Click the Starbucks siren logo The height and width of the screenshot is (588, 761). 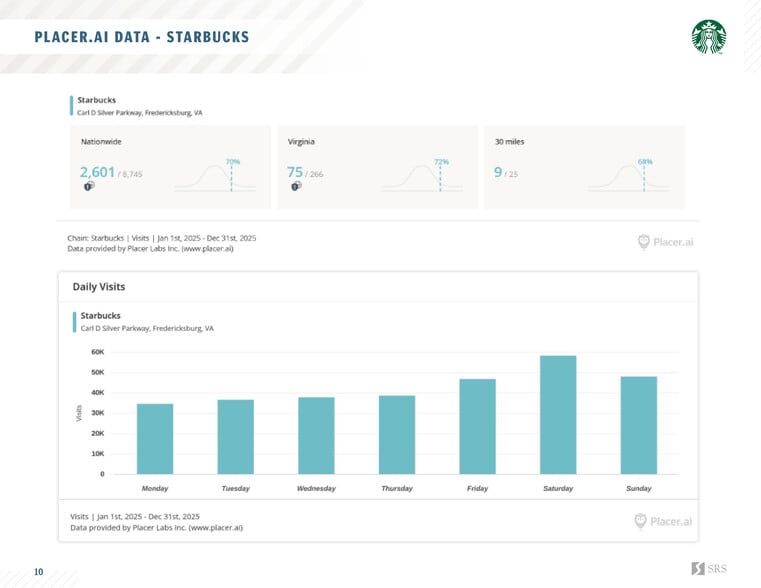pos(708,37)
